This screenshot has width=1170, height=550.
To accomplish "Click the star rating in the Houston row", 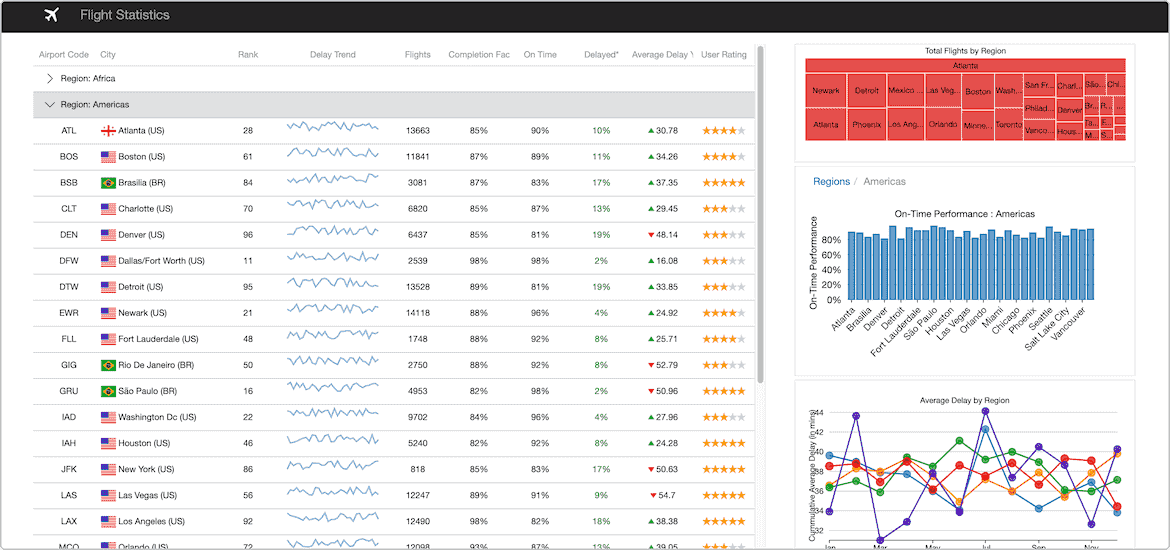I will pyautogui.click(x=723, y=443).
